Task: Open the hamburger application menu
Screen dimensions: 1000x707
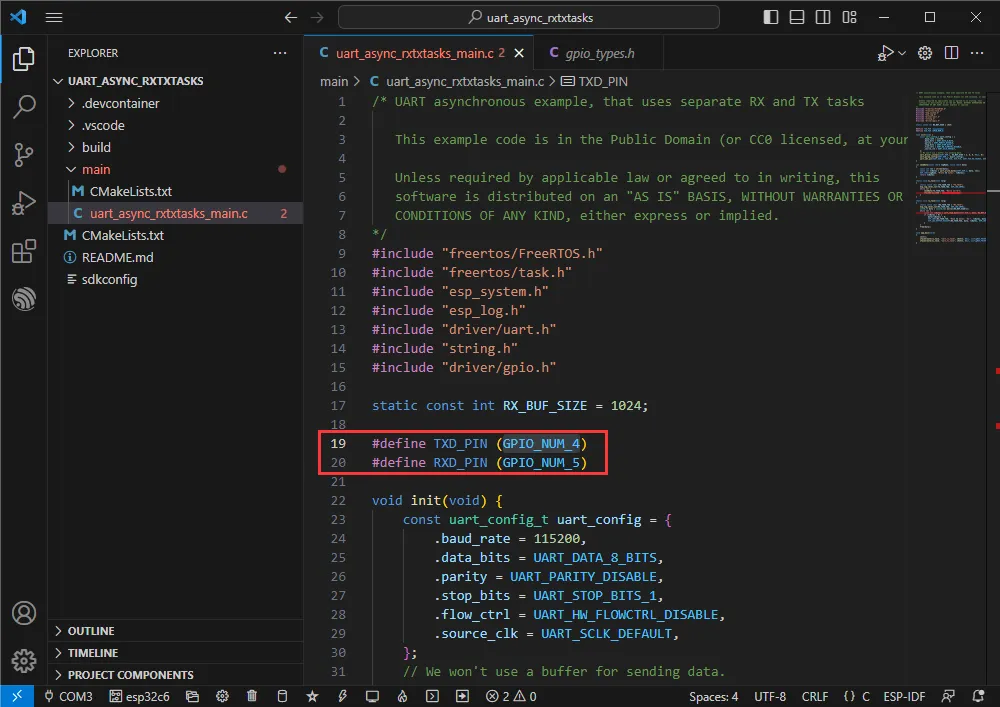Action: tap(54, 18)
